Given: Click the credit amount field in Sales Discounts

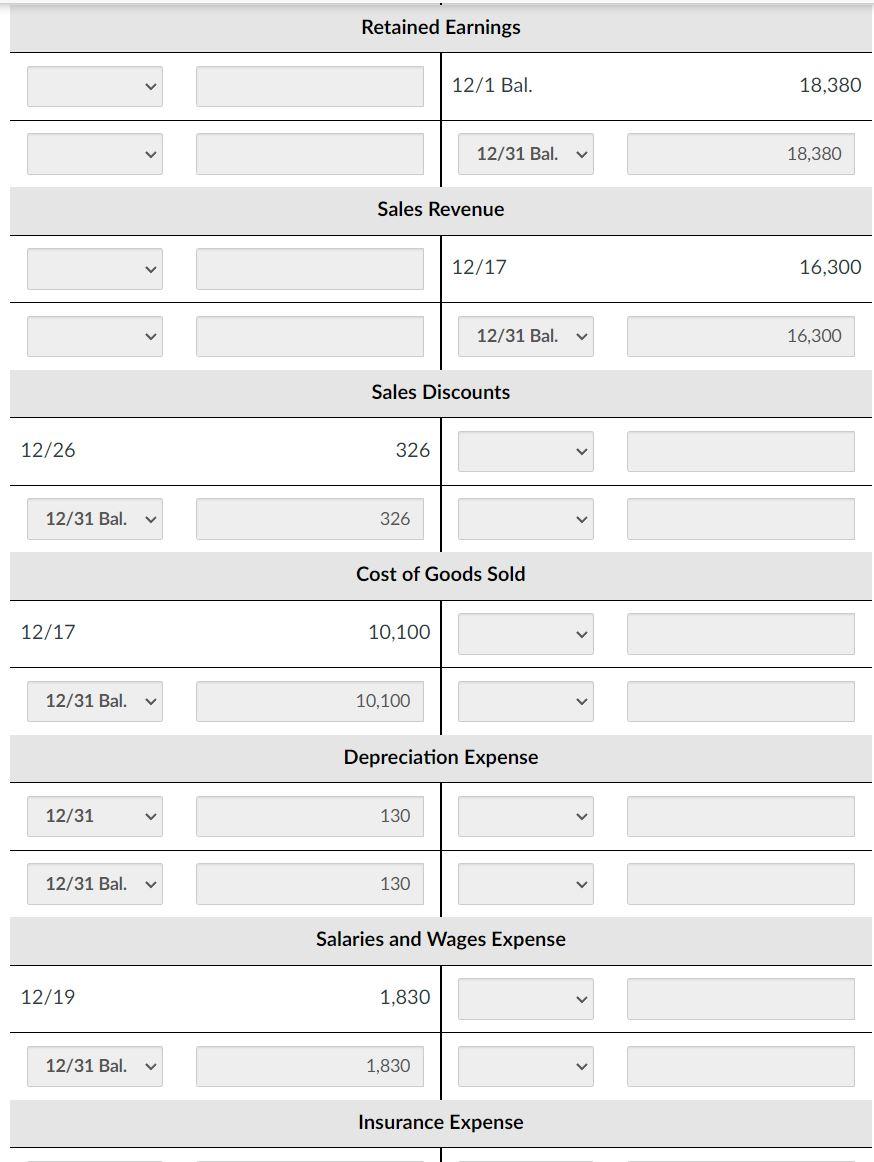Looking at the screenshot, I should (740, 450).
